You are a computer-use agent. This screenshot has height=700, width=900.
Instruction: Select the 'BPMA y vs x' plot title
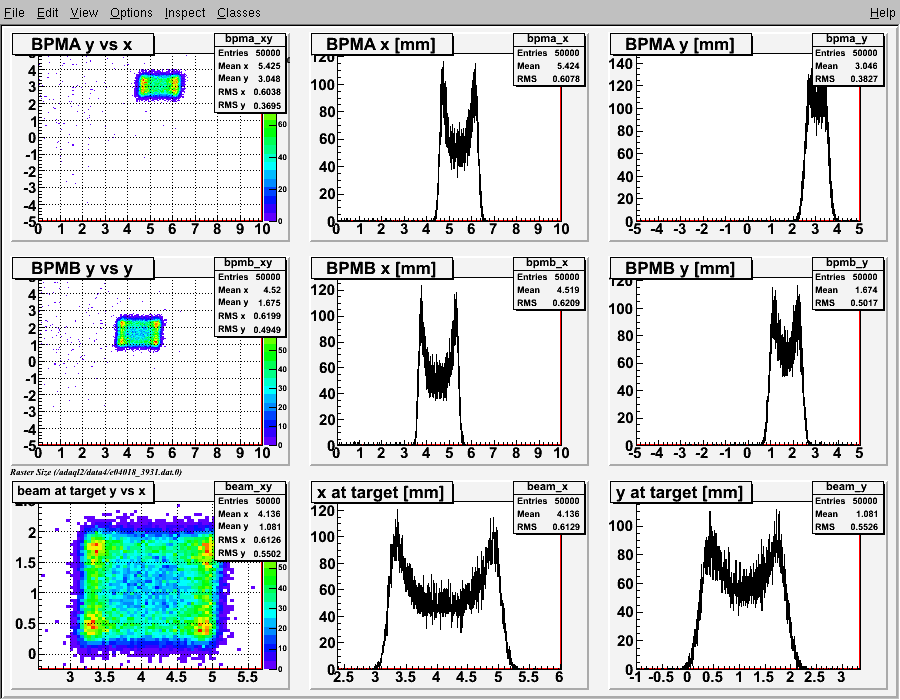pos(83,44)
